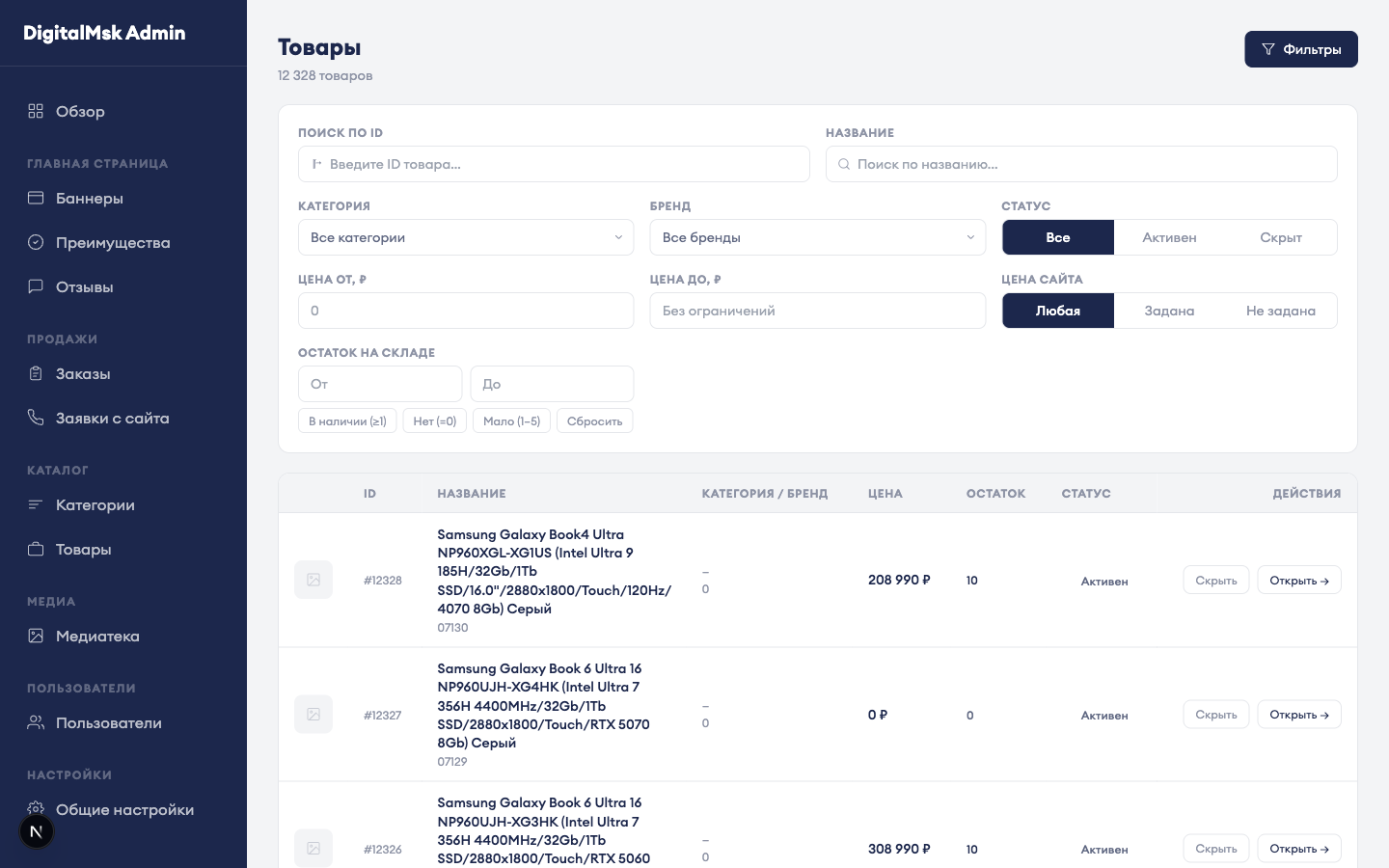
Task: Click Скрыть for product #12328
Action: [1216, 580]
